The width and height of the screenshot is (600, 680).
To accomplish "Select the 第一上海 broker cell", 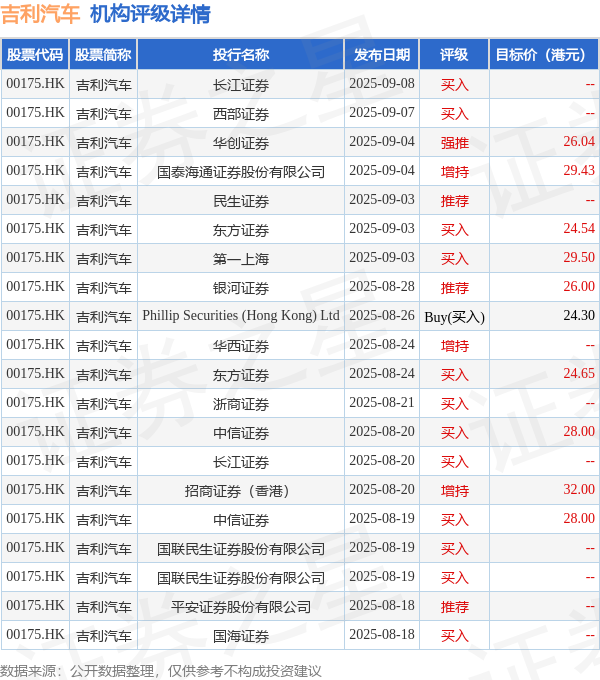I will (241, 259).
